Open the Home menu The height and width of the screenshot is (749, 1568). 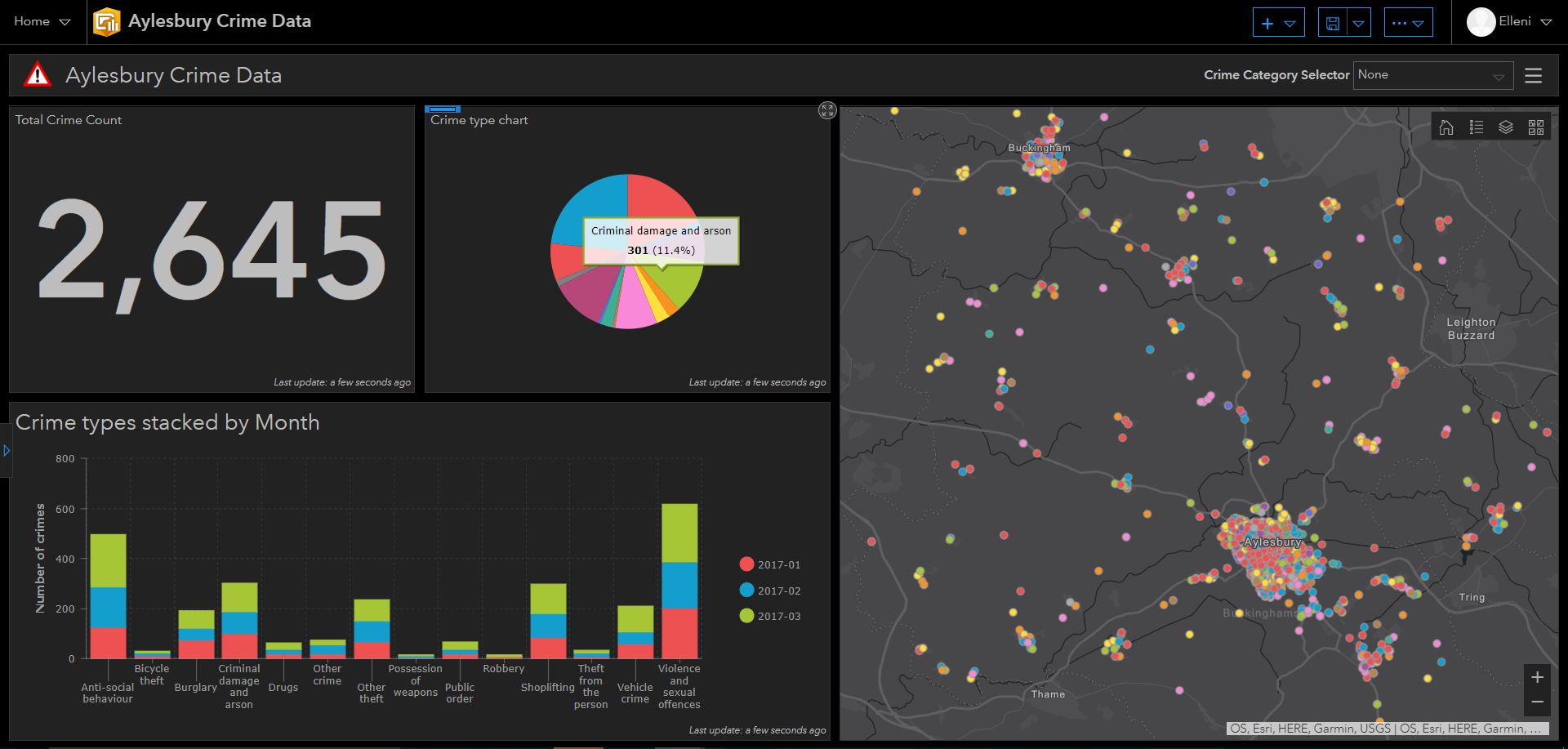[42, 22]
